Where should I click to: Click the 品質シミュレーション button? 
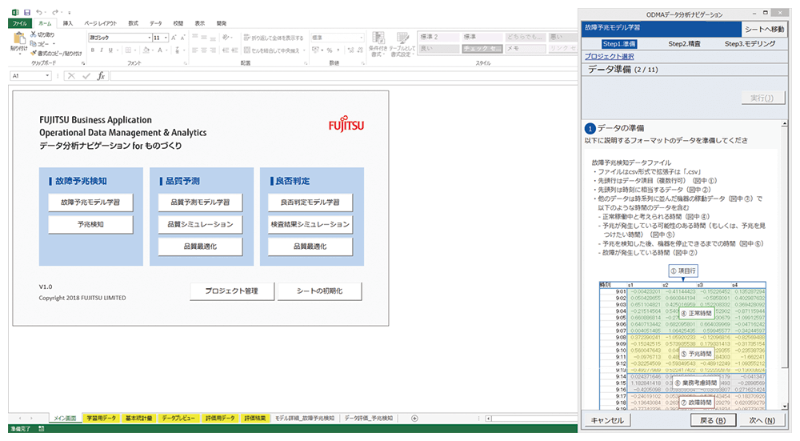coord(200,224)
